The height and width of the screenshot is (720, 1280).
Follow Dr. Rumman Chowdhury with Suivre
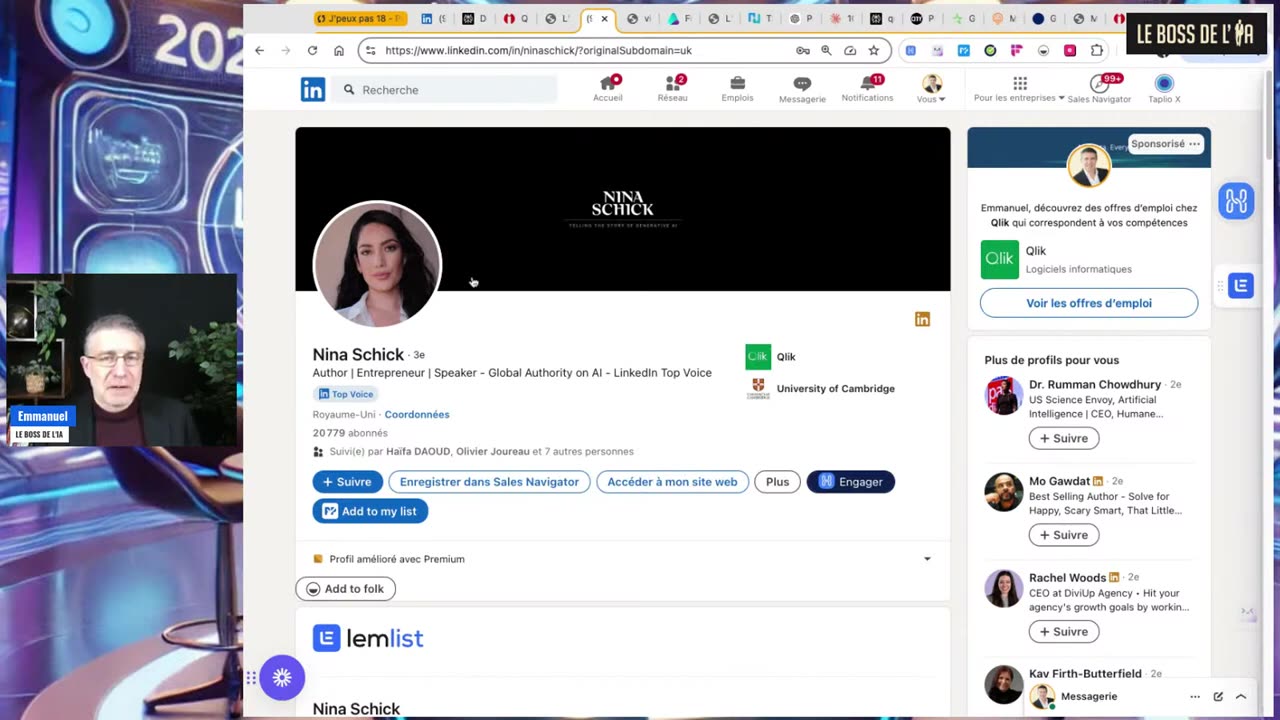coord(1063,438)
